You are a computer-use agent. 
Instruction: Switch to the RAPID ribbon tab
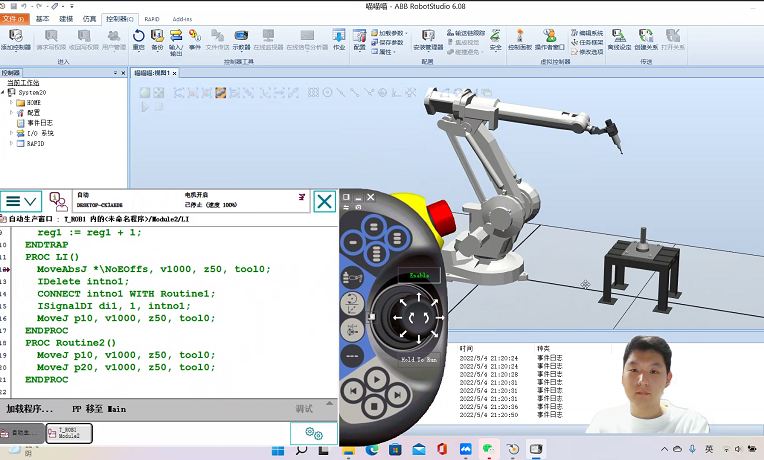(x=152, y=19)
